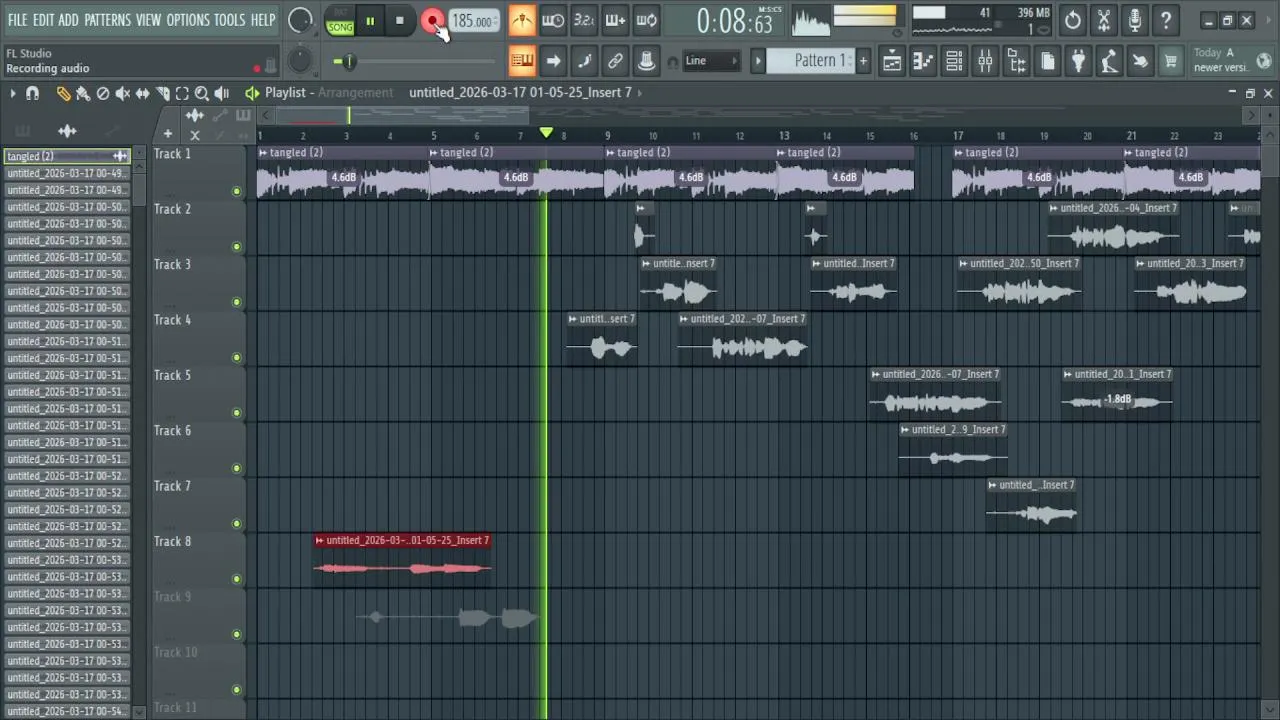The height and width of the screenshot is (720, 1280).
Task: Open the tempo tapper icon
Action: click(x=1109, y=61)
